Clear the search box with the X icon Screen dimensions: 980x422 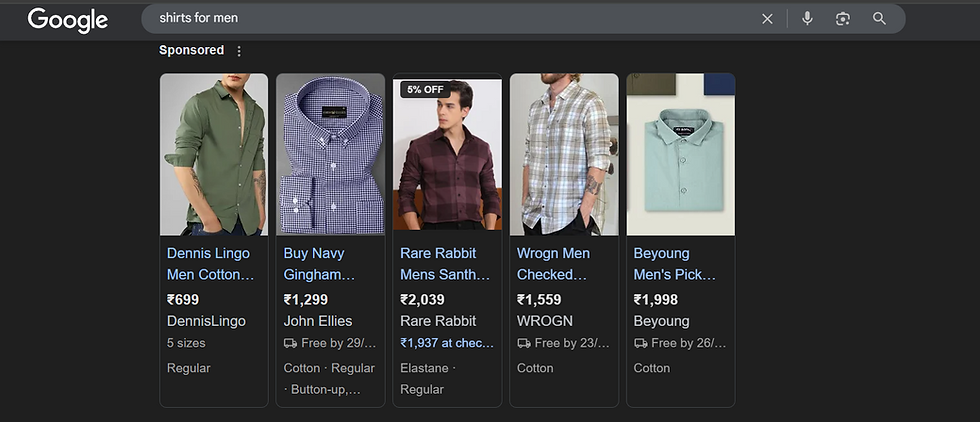pyautogui.click(x=767, y=19)
